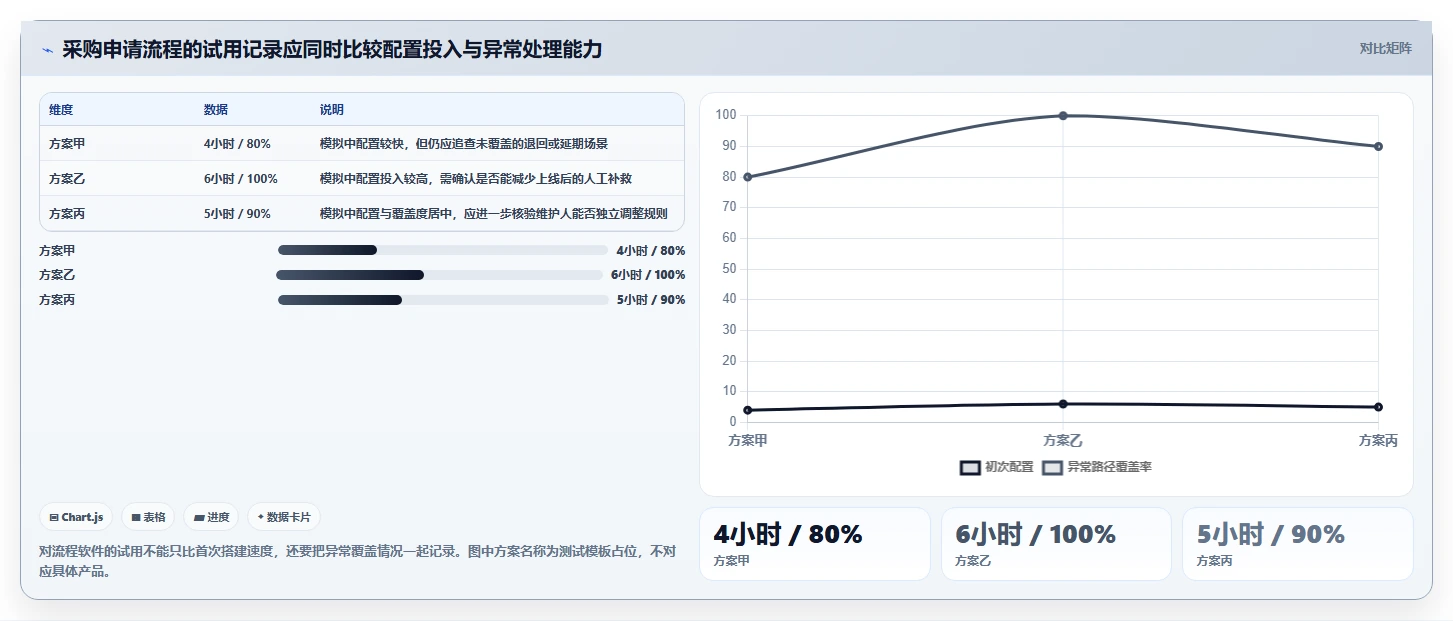Click the title icon before 采购申请流程
Screen dimensions: 1453x621
coord(47,50)
